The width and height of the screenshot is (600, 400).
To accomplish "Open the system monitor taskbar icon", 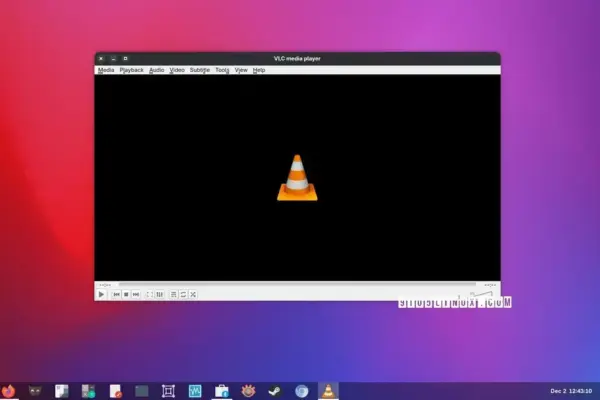I will [x=195, y=391].
